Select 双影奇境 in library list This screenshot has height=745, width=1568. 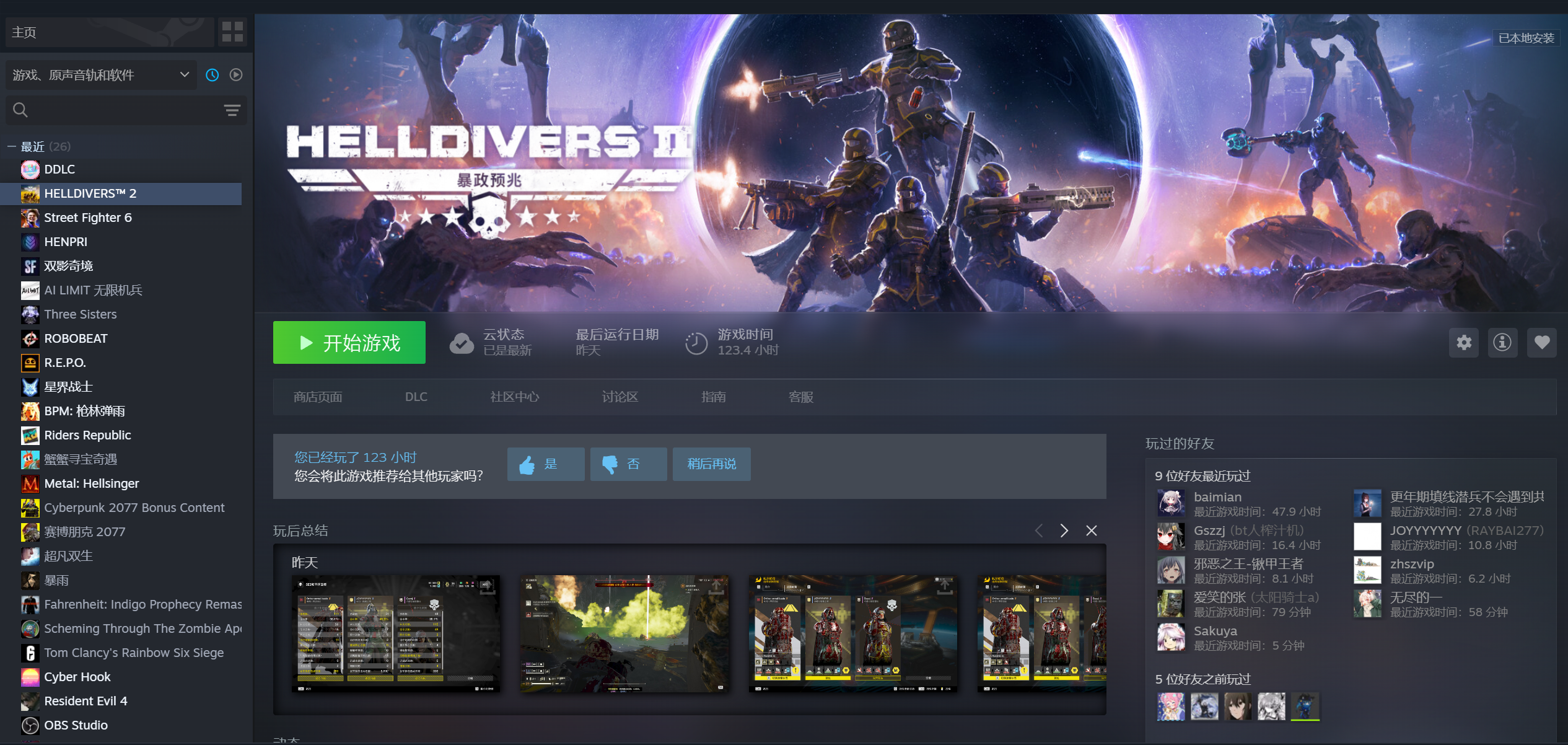click(x=121, y=266)
